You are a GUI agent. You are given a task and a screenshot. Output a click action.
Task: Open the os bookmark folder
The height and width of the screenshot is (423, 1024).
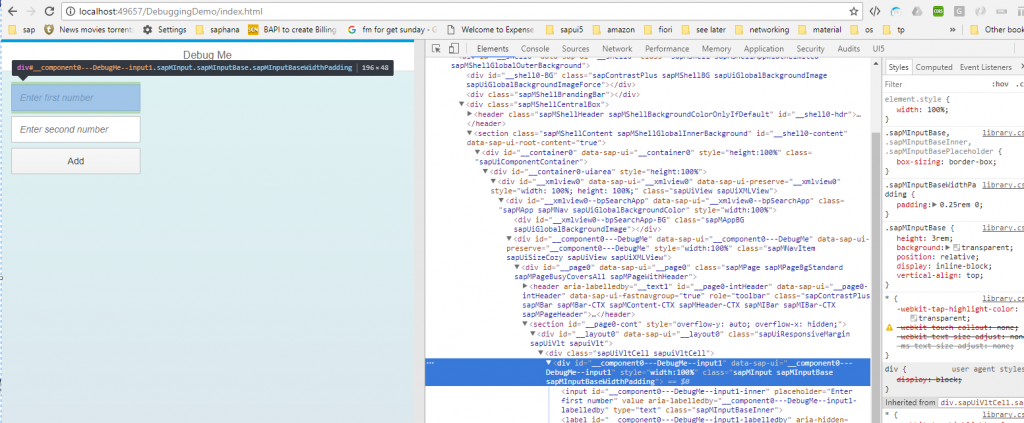[x=862, y=29]
